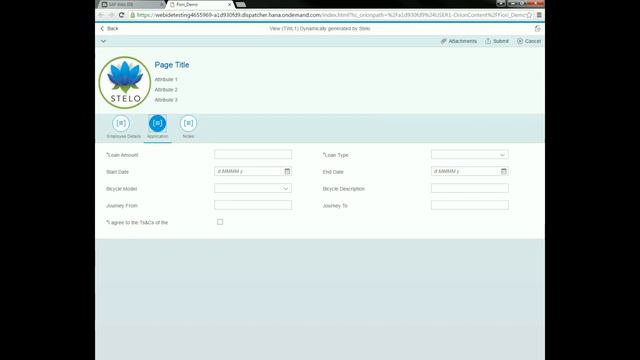Image resolution: width=640 pixels, height=360 pixels.
Task: Click the Journey To field
Action: 470,205
